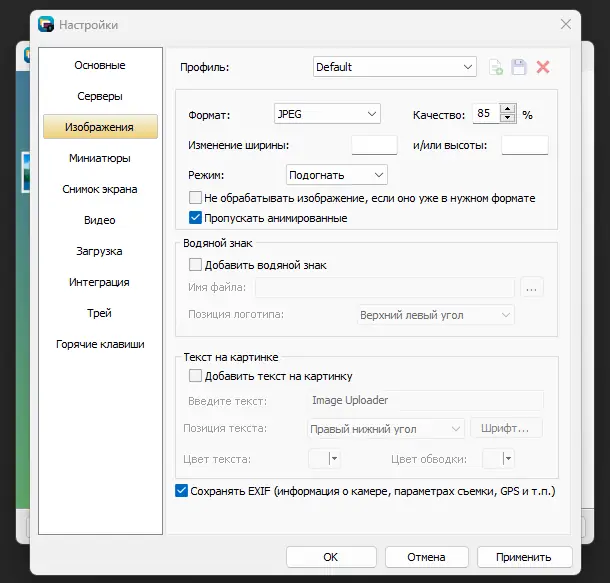Click the Отмена button
This screenshot has height=583, width=610.
point(426,557)
